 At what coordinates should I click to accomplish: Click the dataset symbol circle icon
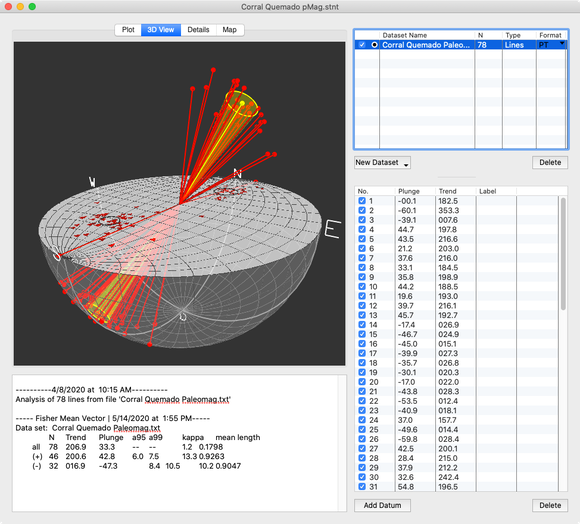point(374,45)
